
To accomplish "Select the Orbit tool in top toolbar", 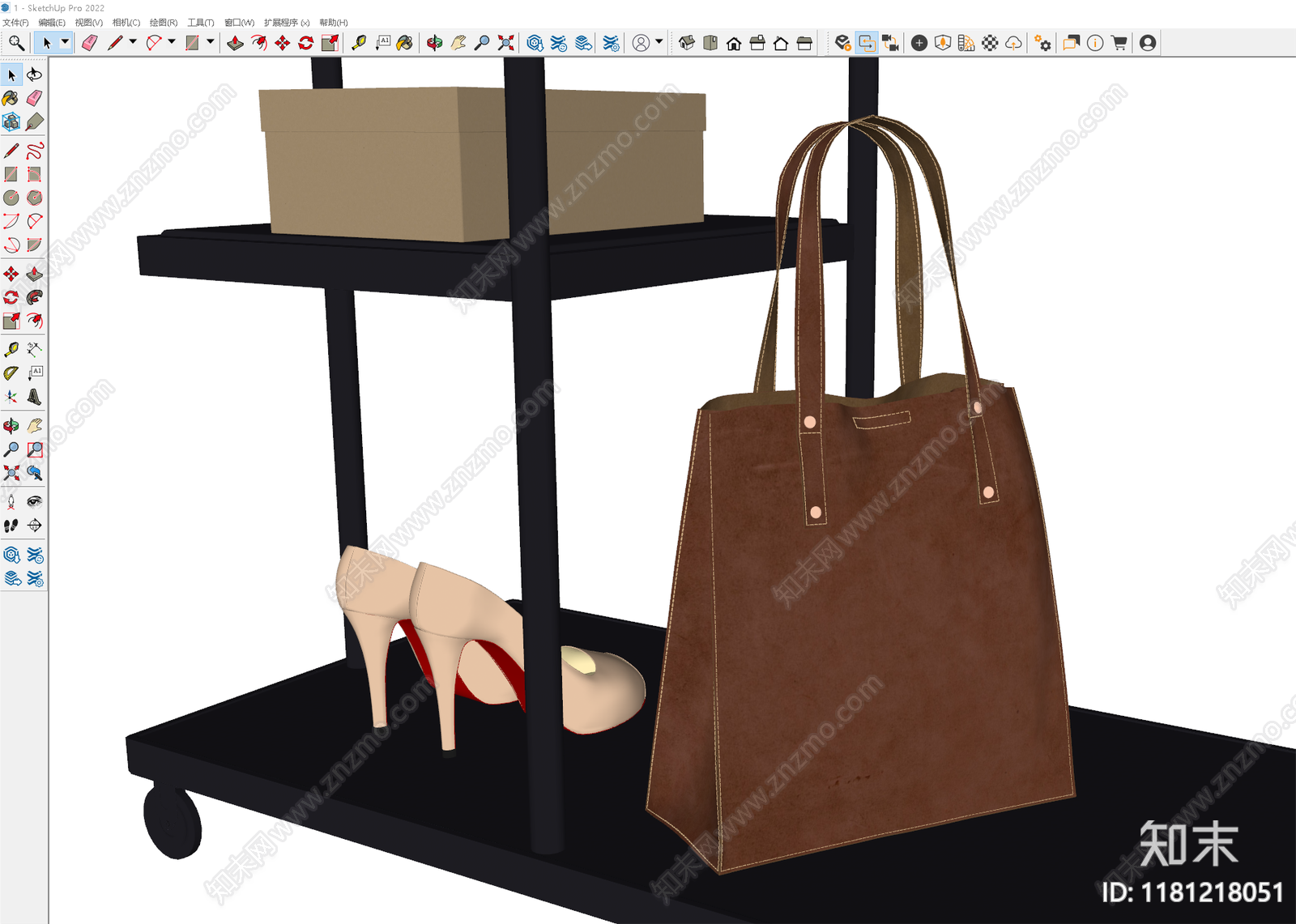I will click(435, 43).
